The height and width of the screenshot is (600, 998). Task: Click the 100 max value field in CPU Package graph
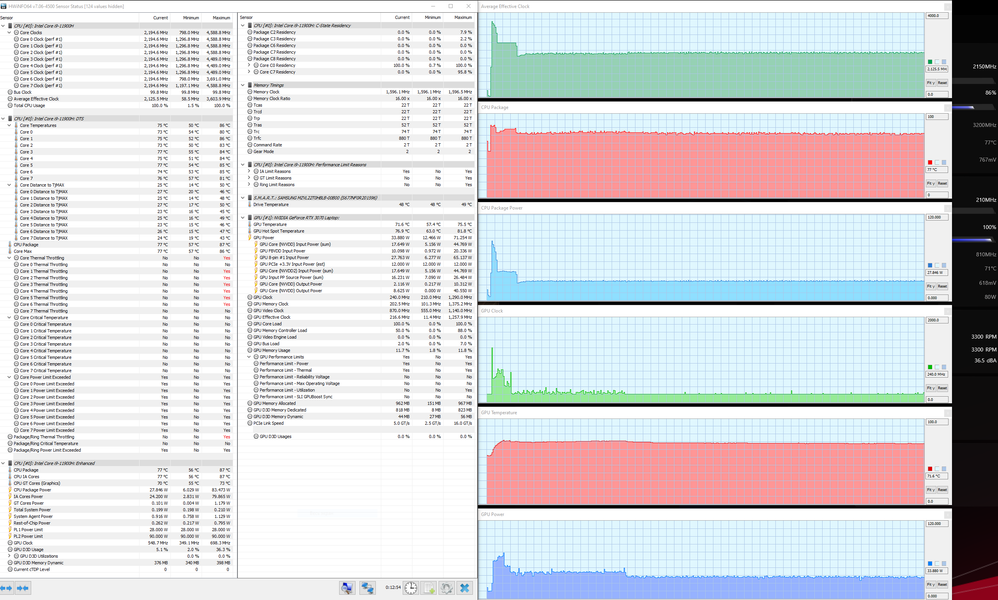937,116
